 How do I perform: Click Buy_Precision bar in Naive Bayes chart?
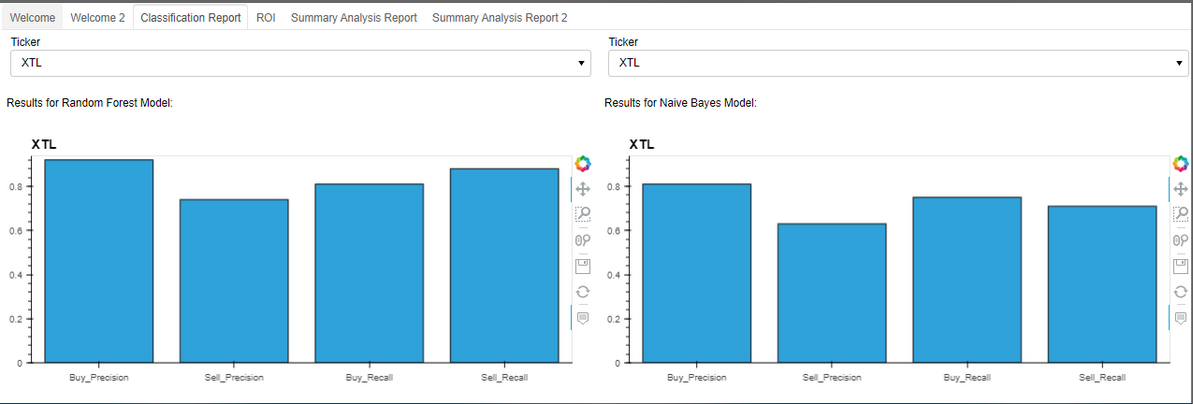(x=697, y=273)
